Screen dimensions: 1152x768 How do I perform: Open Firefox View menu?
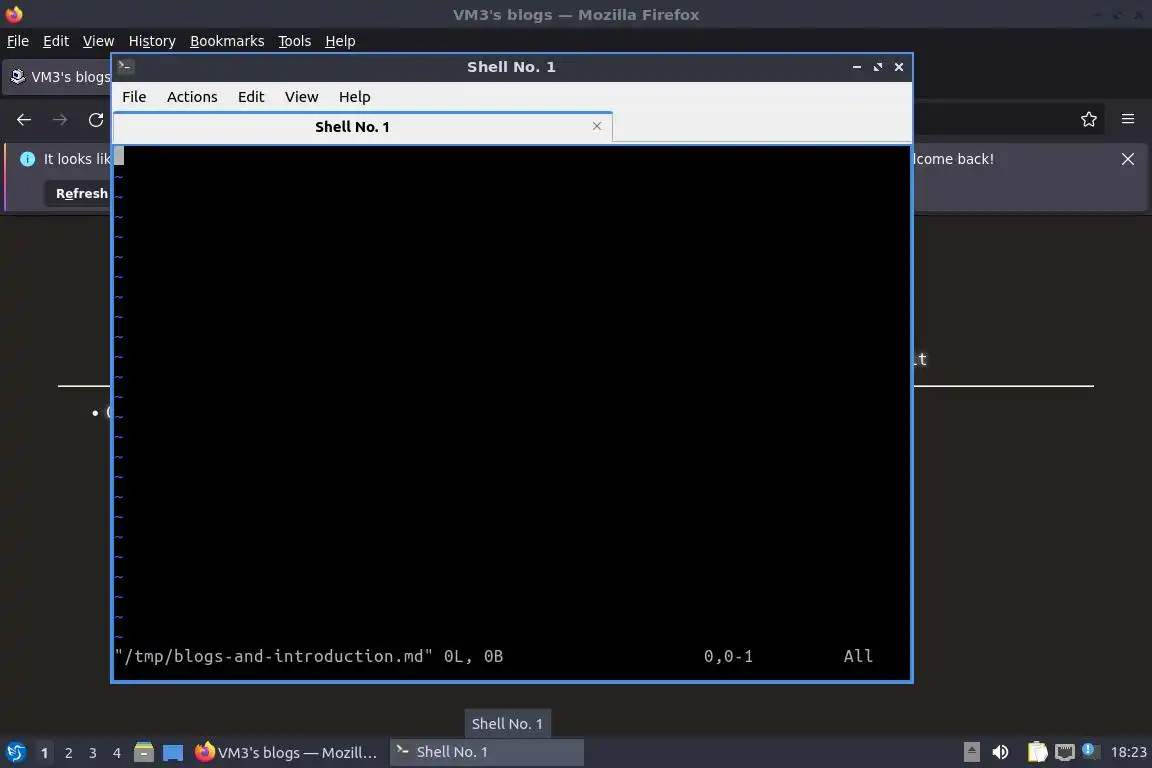tap(98, 41)
